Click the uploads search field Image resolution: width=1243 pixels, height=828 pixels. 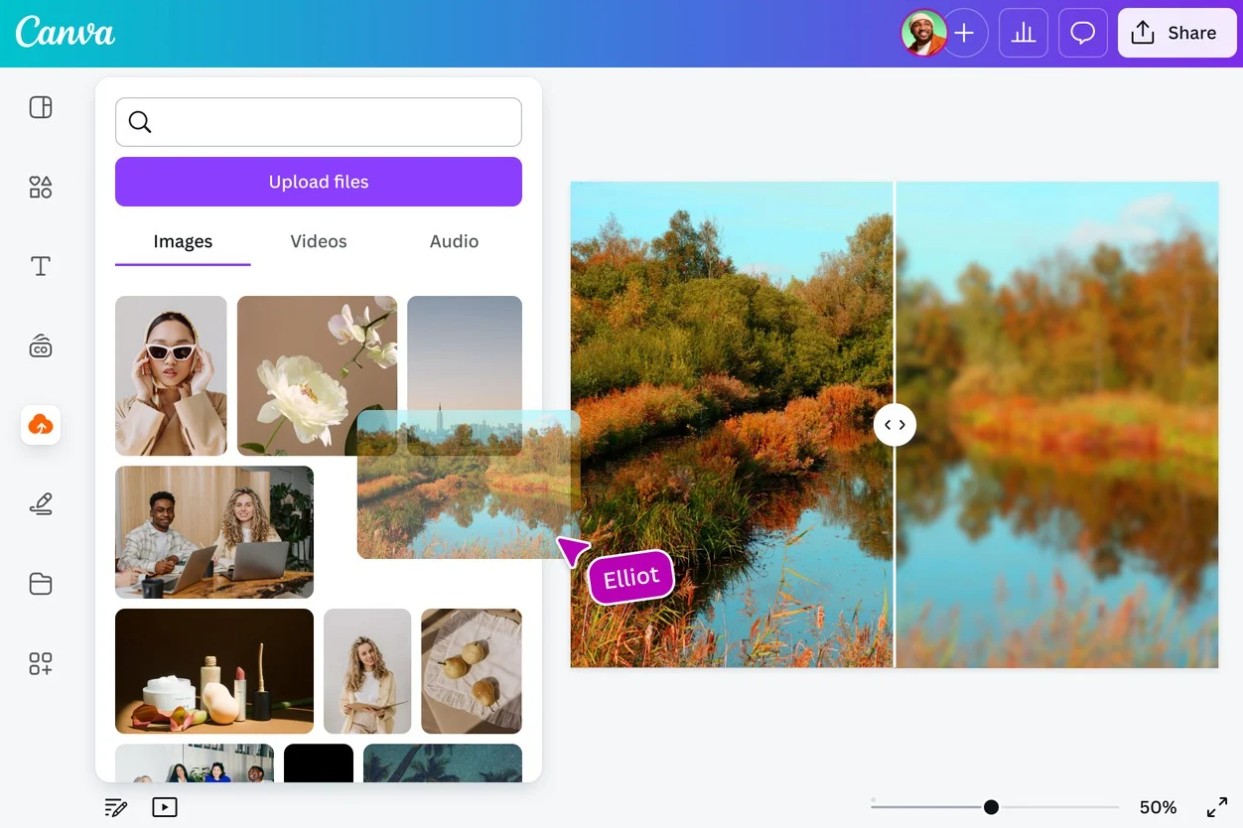tap(330, 122)
